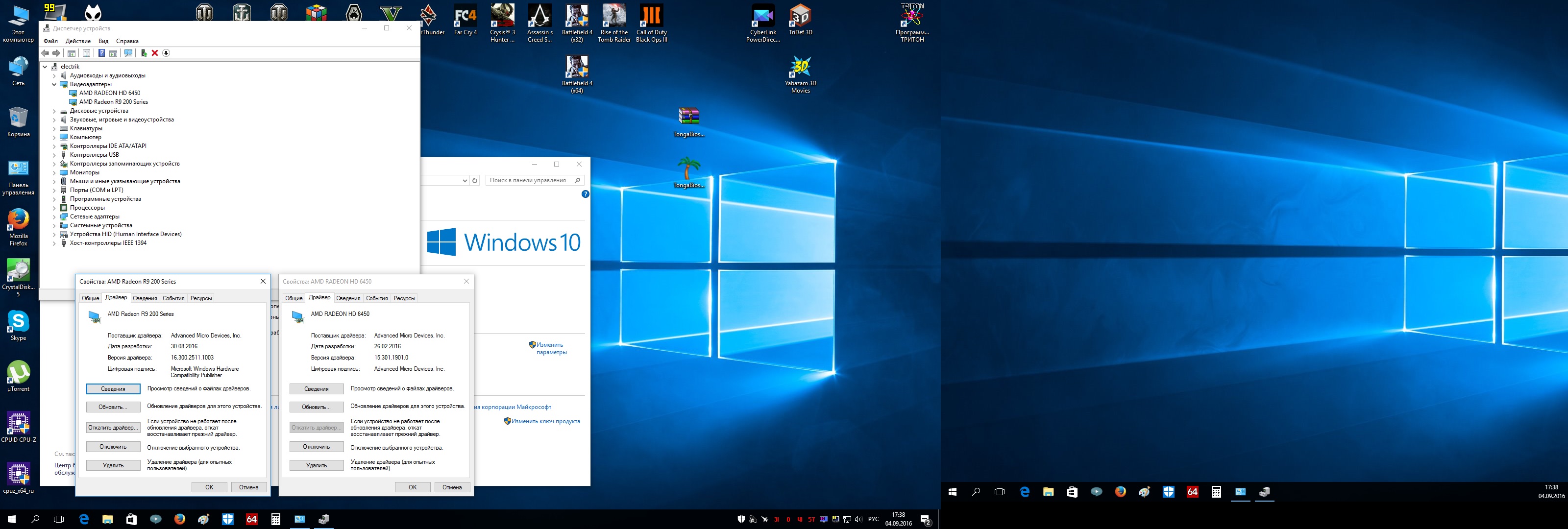Click the blue question mark help icon

[101, 53]
